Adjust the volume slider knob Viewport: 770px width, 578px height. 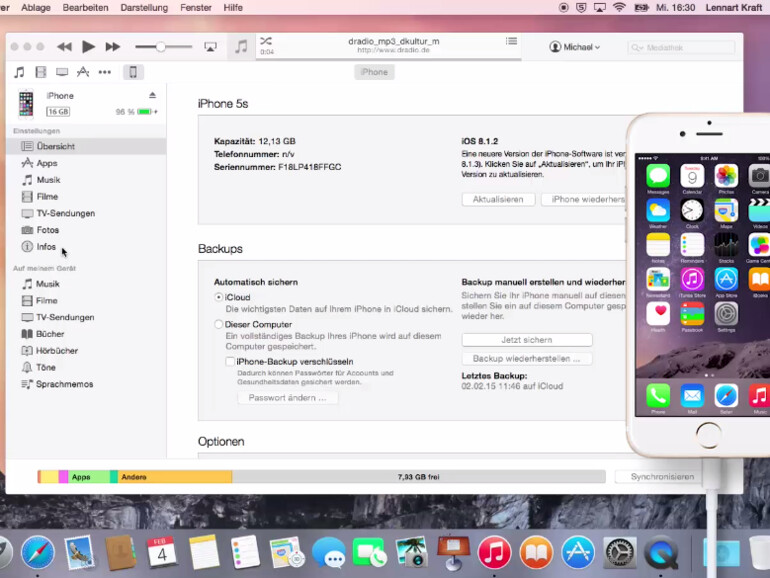tap(161, 47)
